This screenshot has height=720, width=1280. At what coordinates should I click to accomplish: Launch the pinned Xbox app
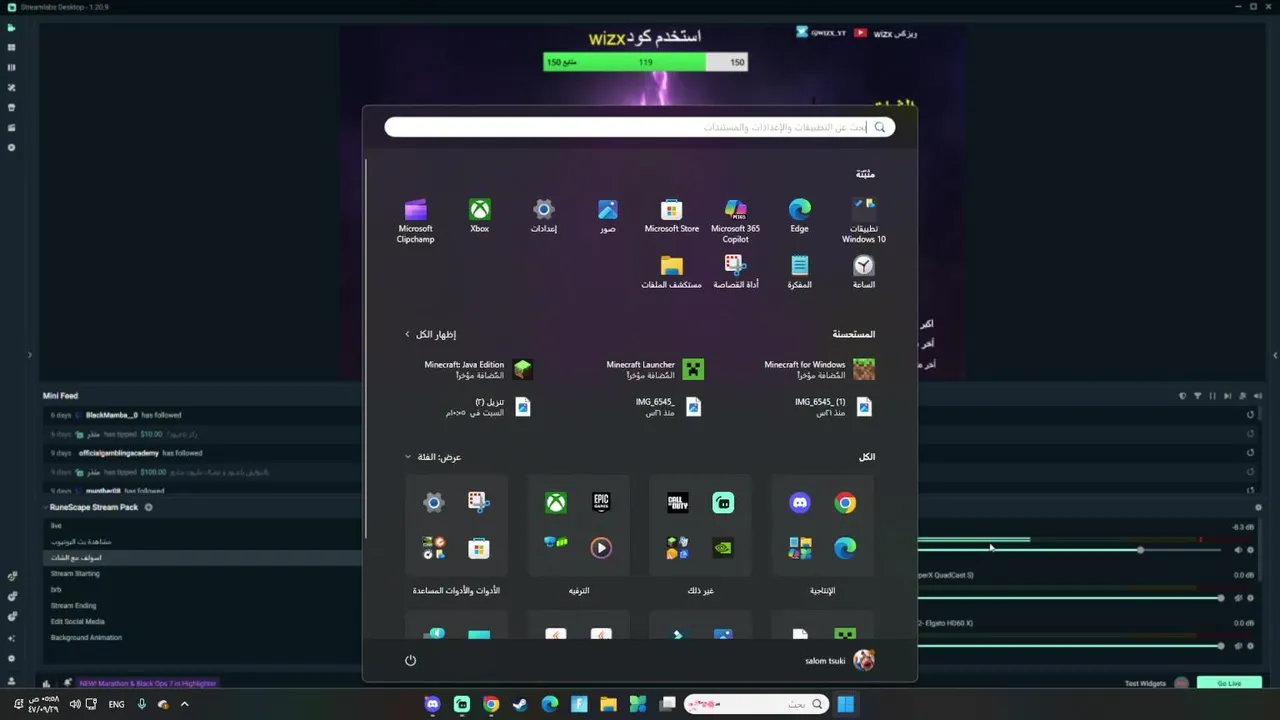point(480,216)
